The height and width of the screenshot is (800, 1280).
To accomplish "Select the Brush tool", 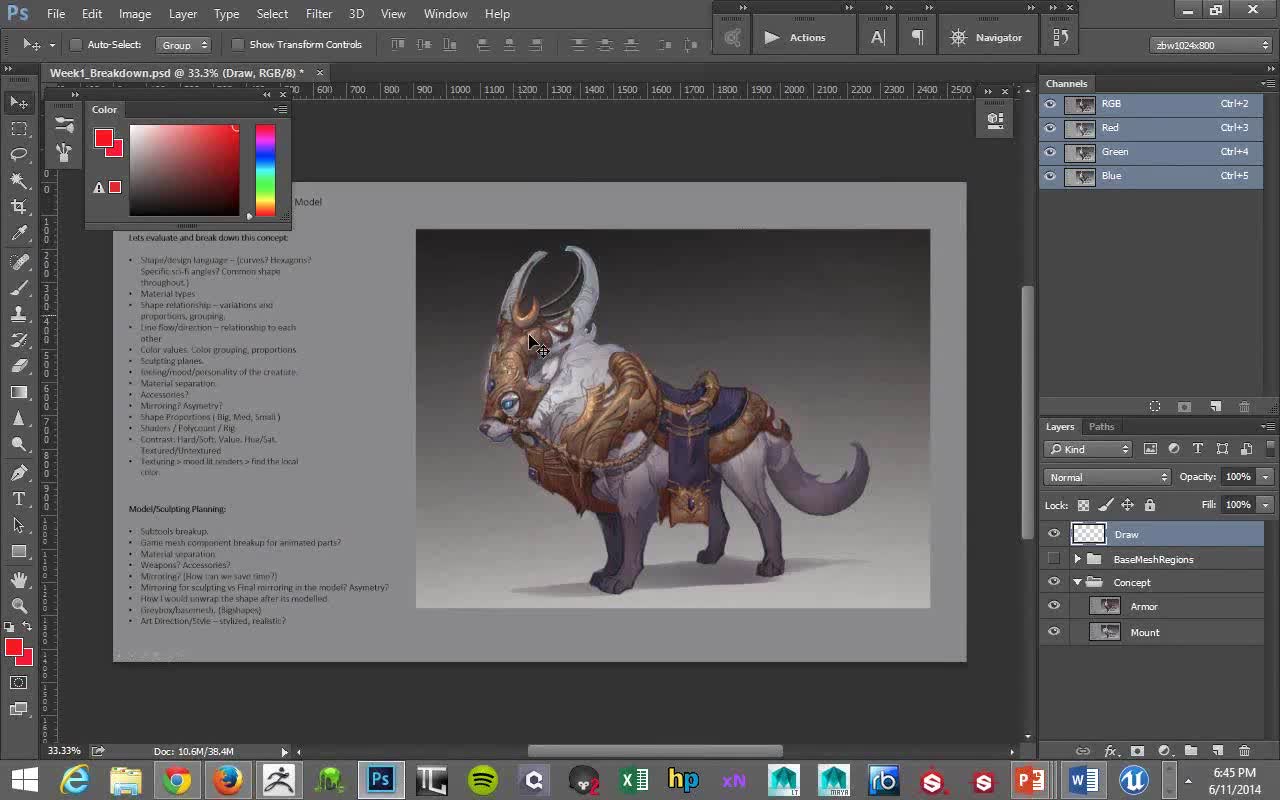I will coord(19,288).
